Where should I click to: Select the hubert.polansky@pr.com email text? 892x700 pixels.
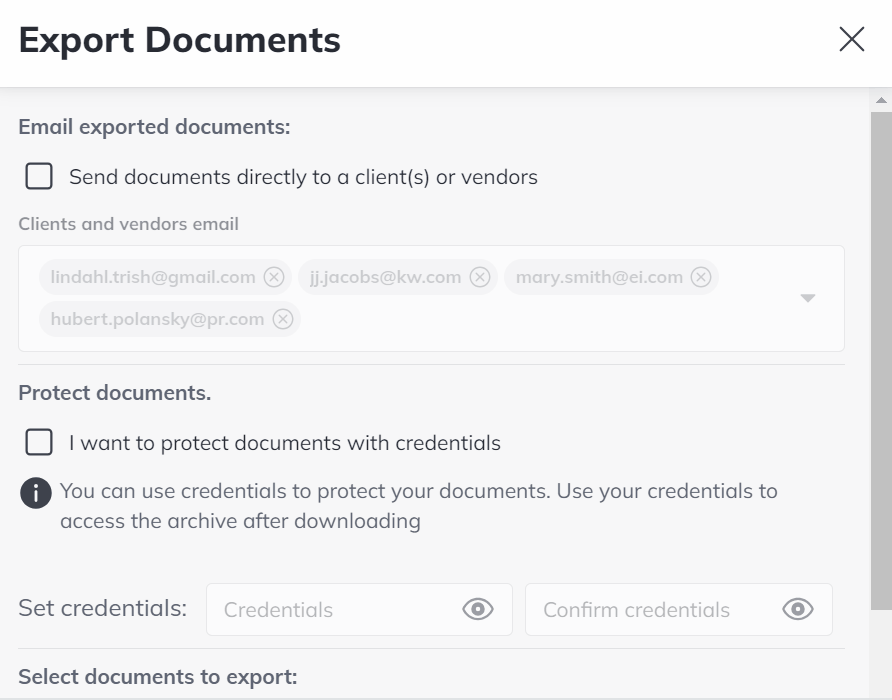tap(157, 319)
